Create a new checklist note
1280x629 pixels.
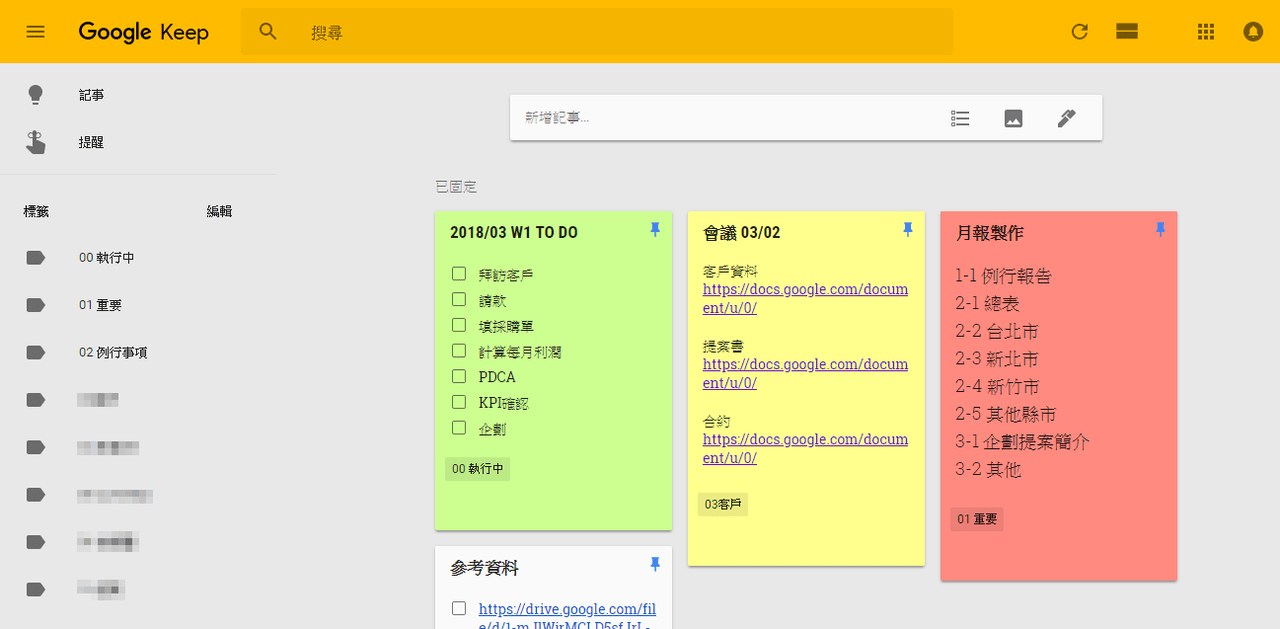click(x=959, y=117)
